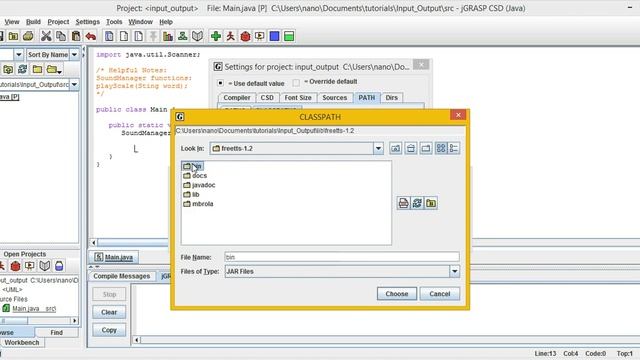Image resolution: width=640 pixels, height=360 pixels.
Task: Click the open book documentation icon in toolbar
Action: click(198, 36)
